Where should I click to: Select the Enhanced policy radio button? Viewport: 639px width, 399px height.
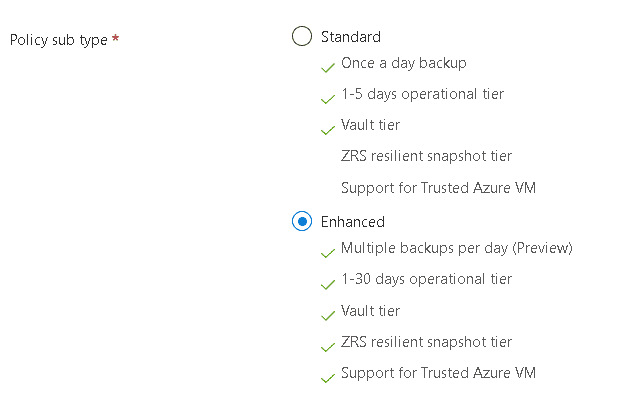pos(302,221)
